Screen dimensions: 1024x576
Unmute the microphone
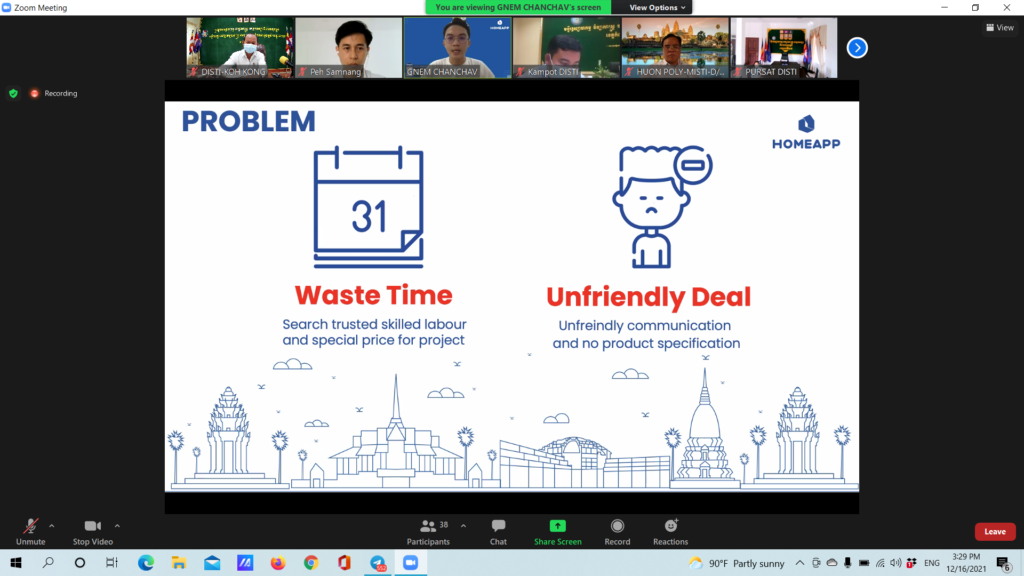click(x=30, y=527)
